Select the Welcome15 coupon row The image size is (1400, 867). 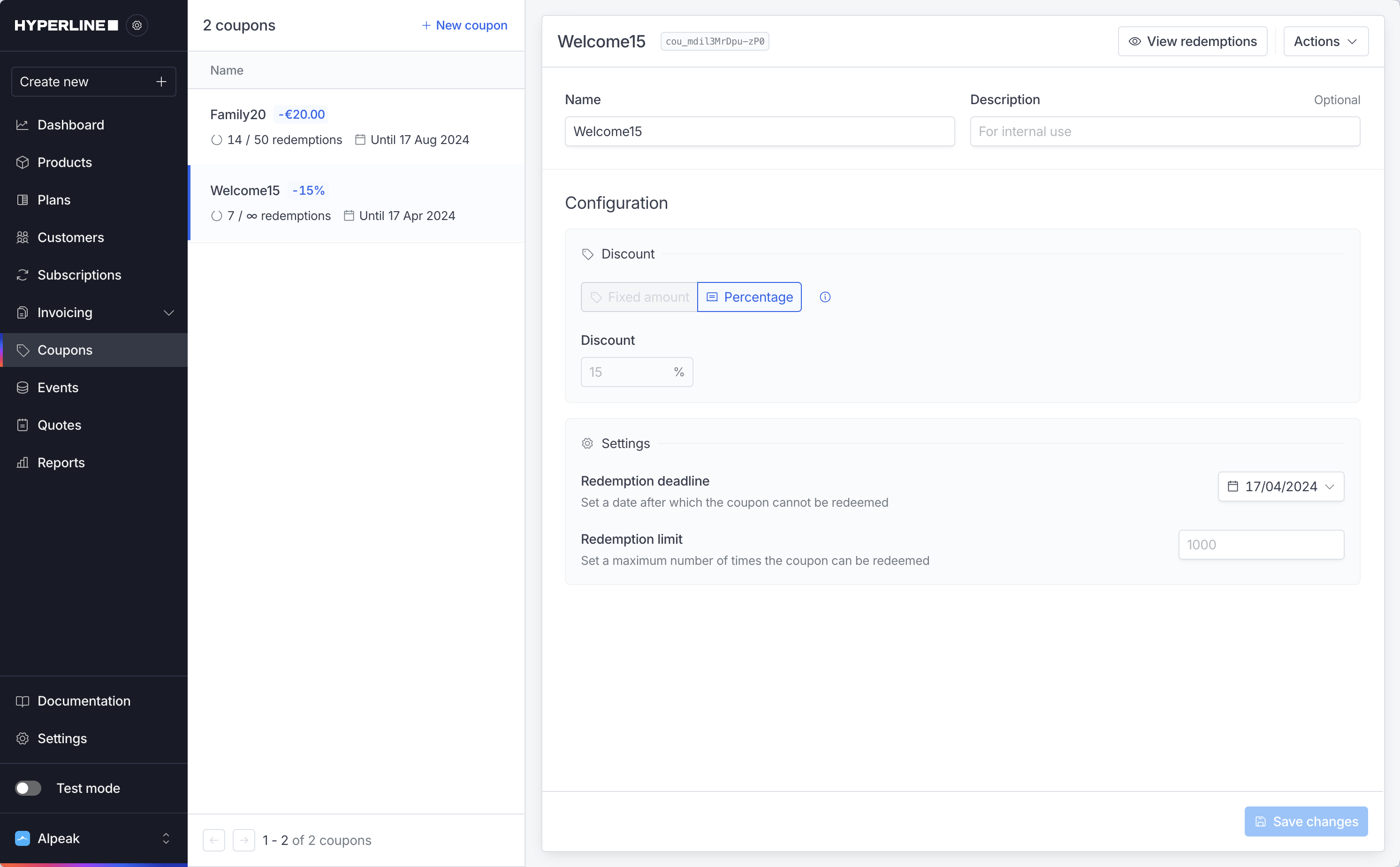click(x=356, y=203)
